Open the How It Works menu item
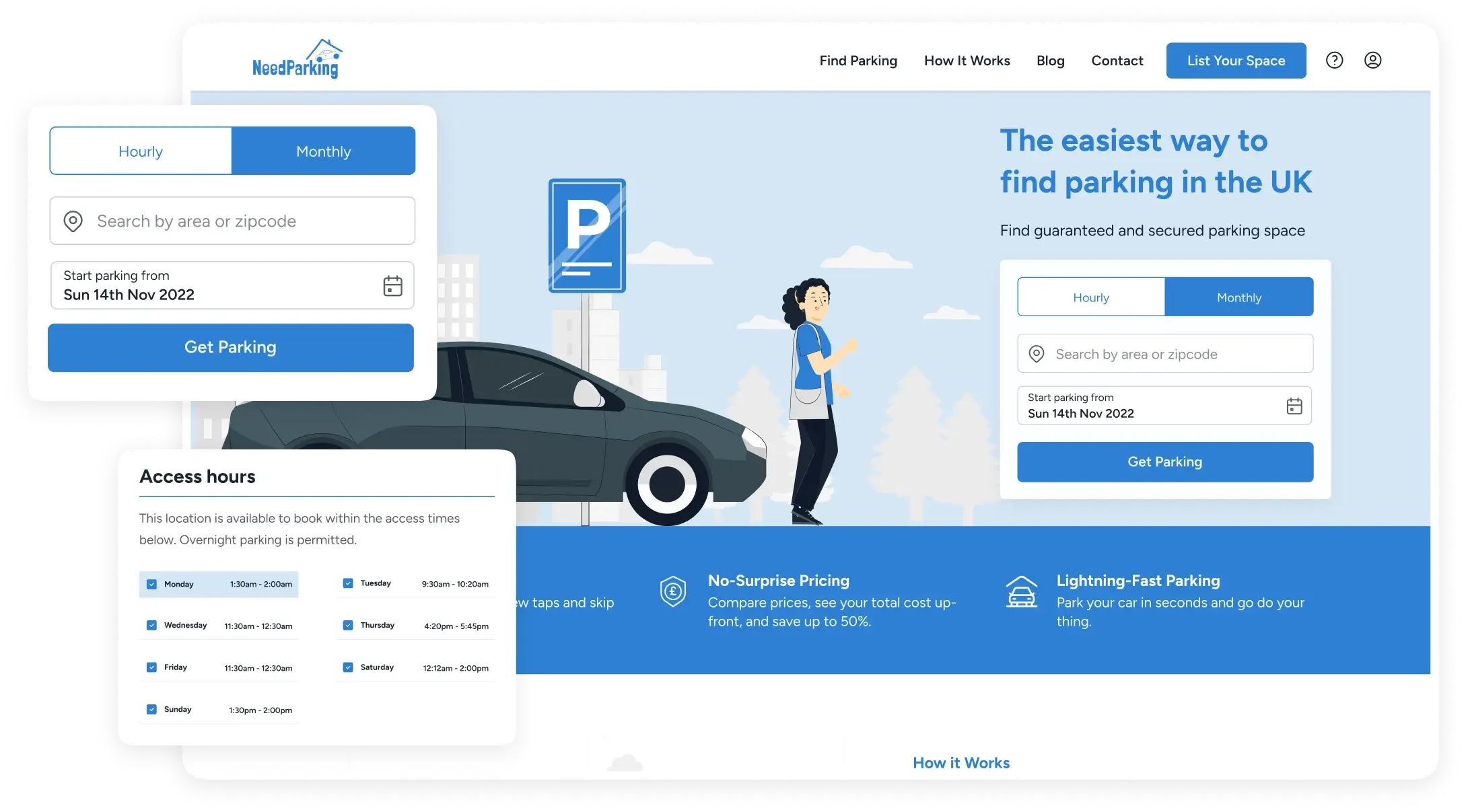 click(x=967, y=61)
